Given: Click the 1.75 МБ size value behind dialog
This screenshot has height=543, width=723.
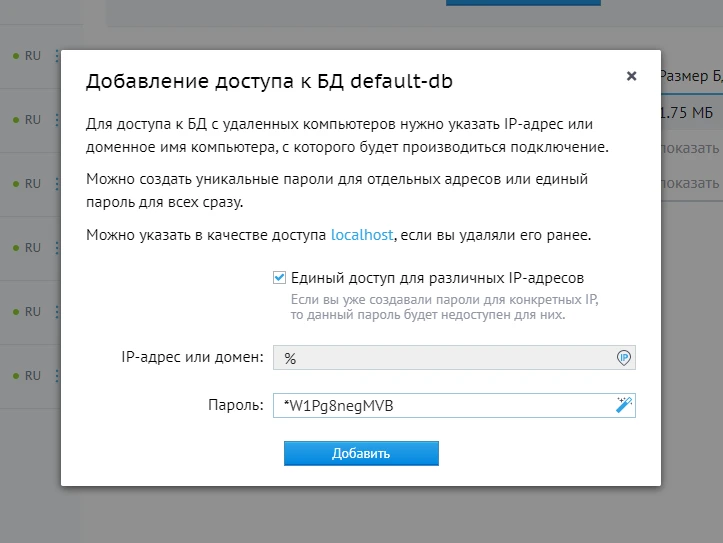Looking at the screenshot, I should click(687, 112).
